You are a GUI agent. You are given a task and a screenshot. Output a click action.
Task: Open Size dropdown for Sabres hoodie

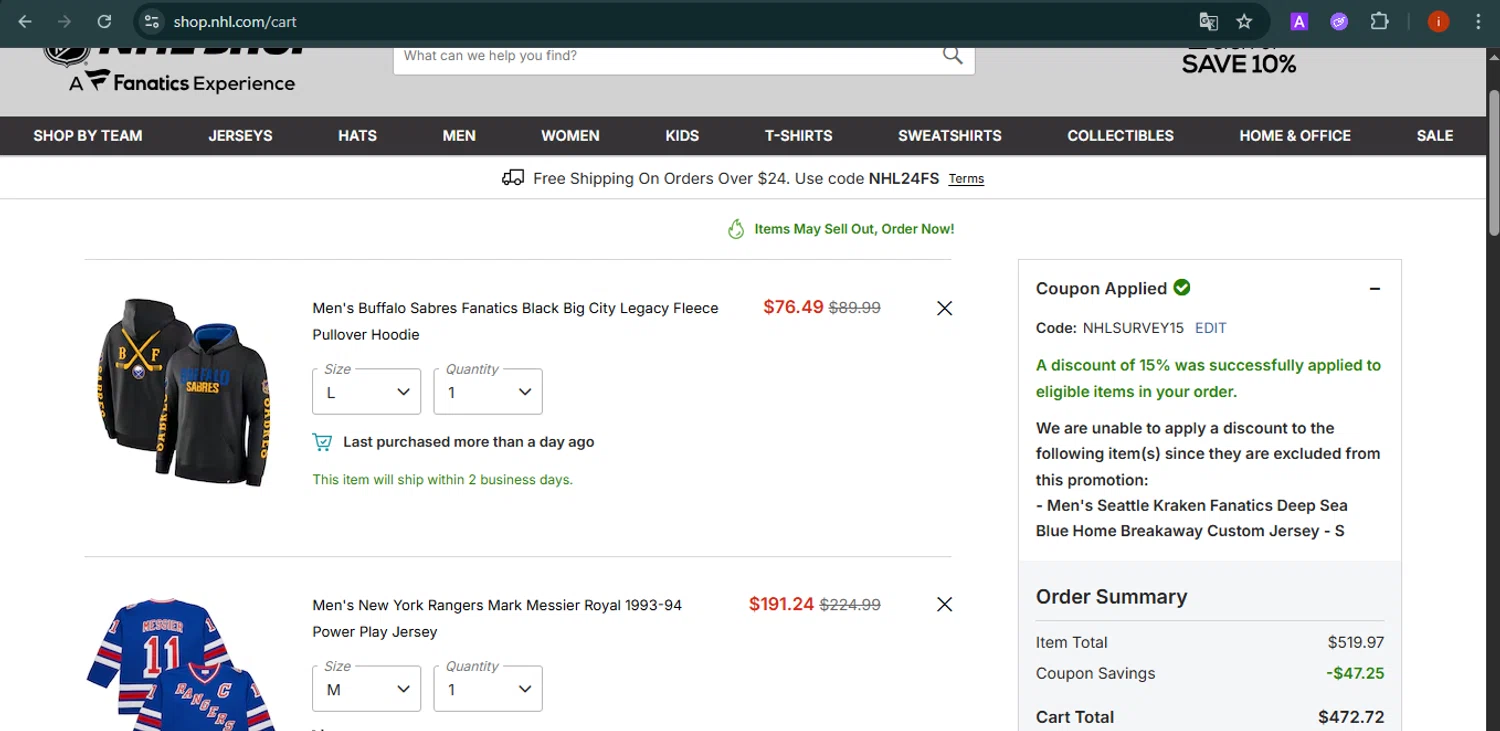click(367, 391)
